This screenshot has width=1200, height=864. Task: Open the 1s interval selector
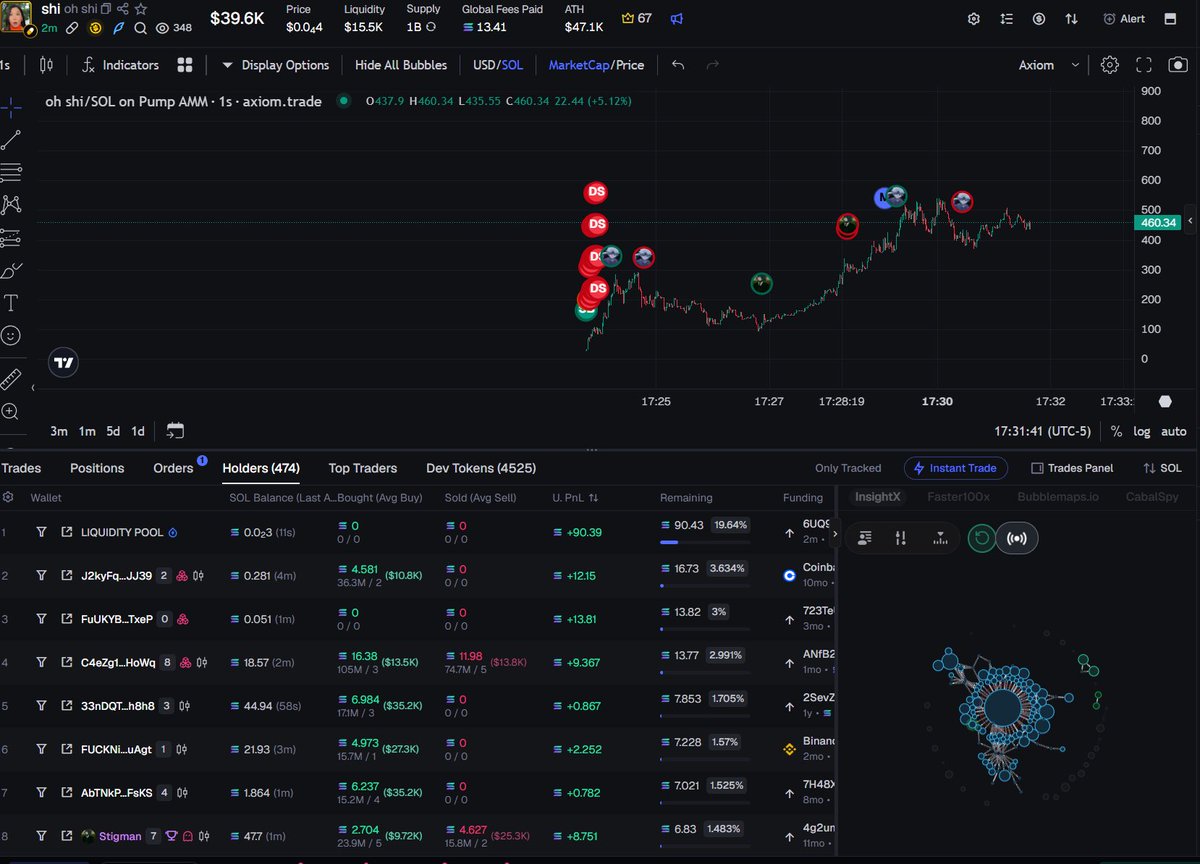[5, 65]
